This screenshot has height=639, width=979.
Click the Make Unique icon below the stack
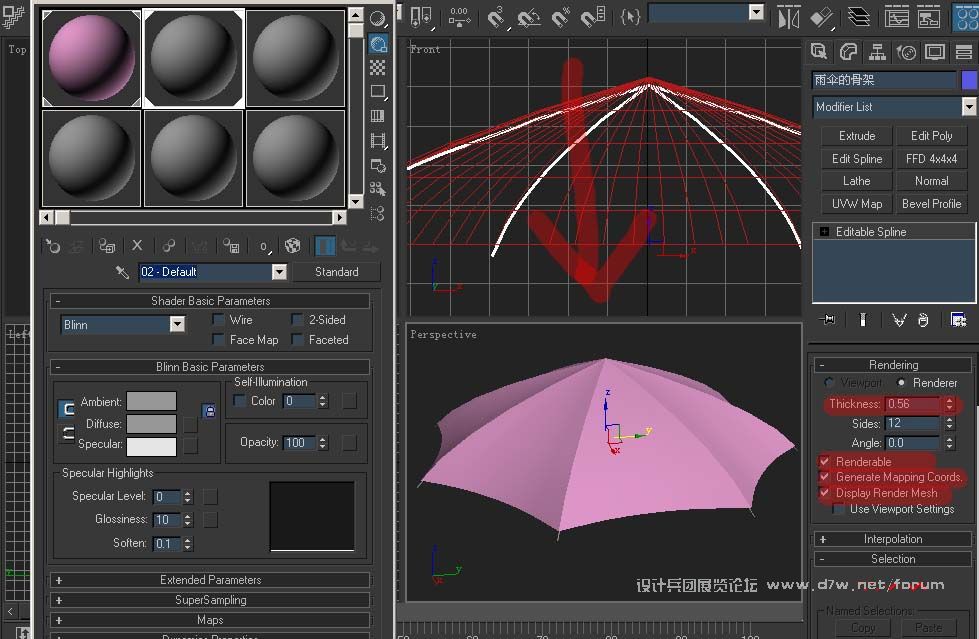tap(899, 320)
